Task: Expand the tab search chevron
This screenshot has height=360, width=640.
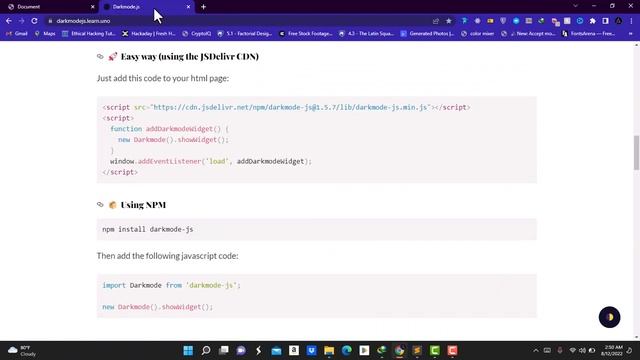Action: [x=575, y=6]
